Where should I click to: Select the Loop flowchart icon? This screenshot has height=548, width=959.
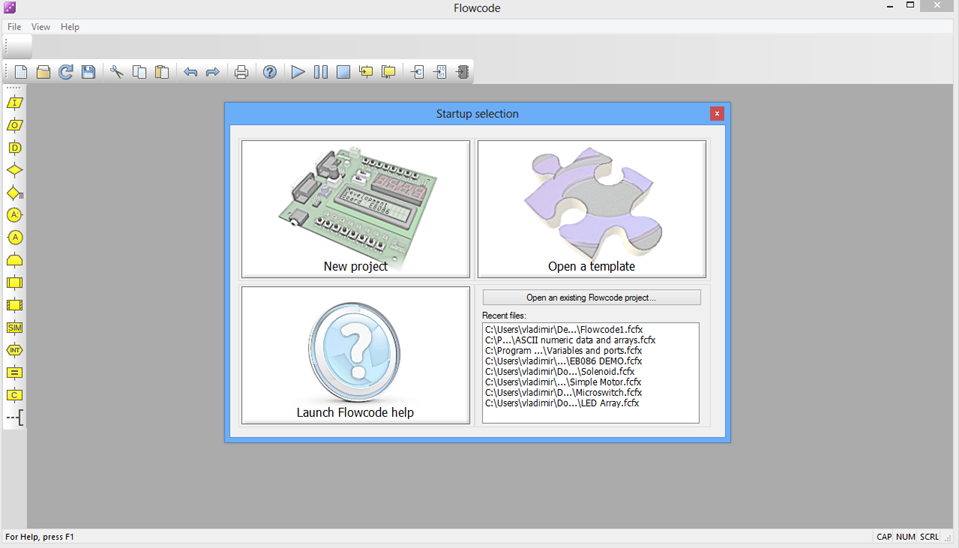15,260
